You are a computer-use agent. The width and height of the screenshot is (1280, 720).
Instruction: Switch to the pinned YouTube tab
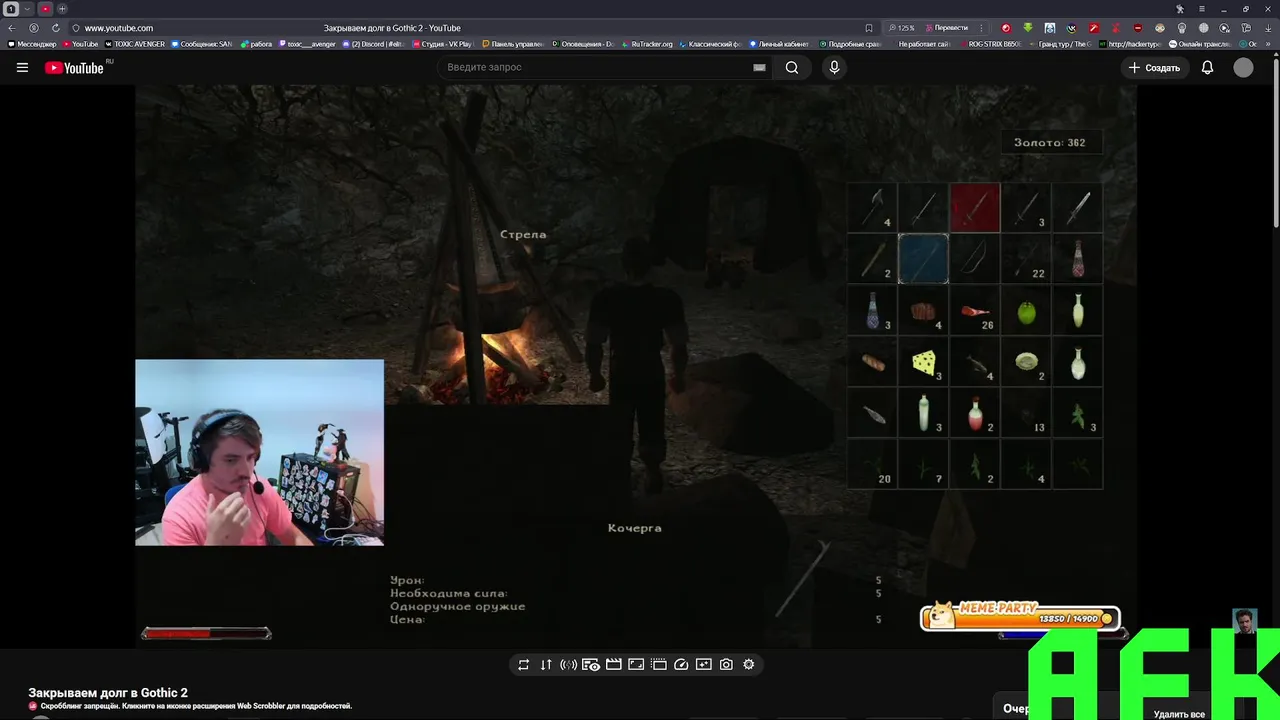pos(45,9)
